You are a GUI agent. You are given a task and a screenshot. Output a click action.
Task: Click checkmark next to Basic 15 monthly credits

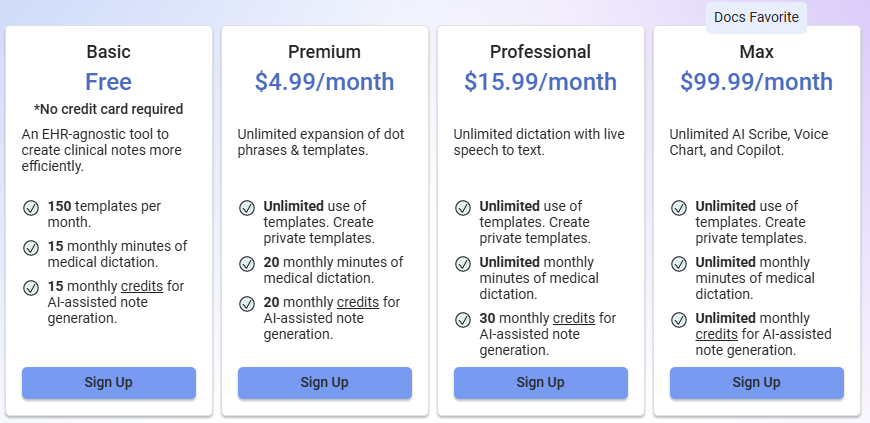(x=31, y=288)
